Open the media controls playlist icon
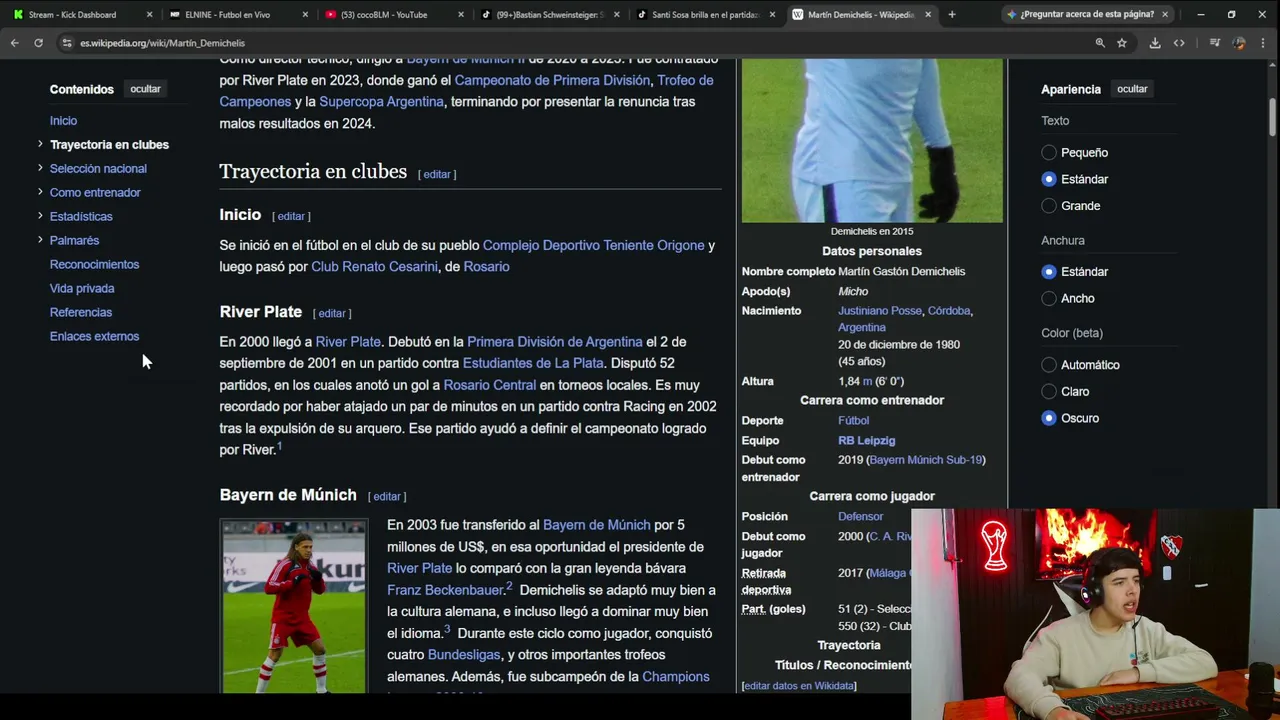The image size is (1280, 720). [x=1214, y=43]
